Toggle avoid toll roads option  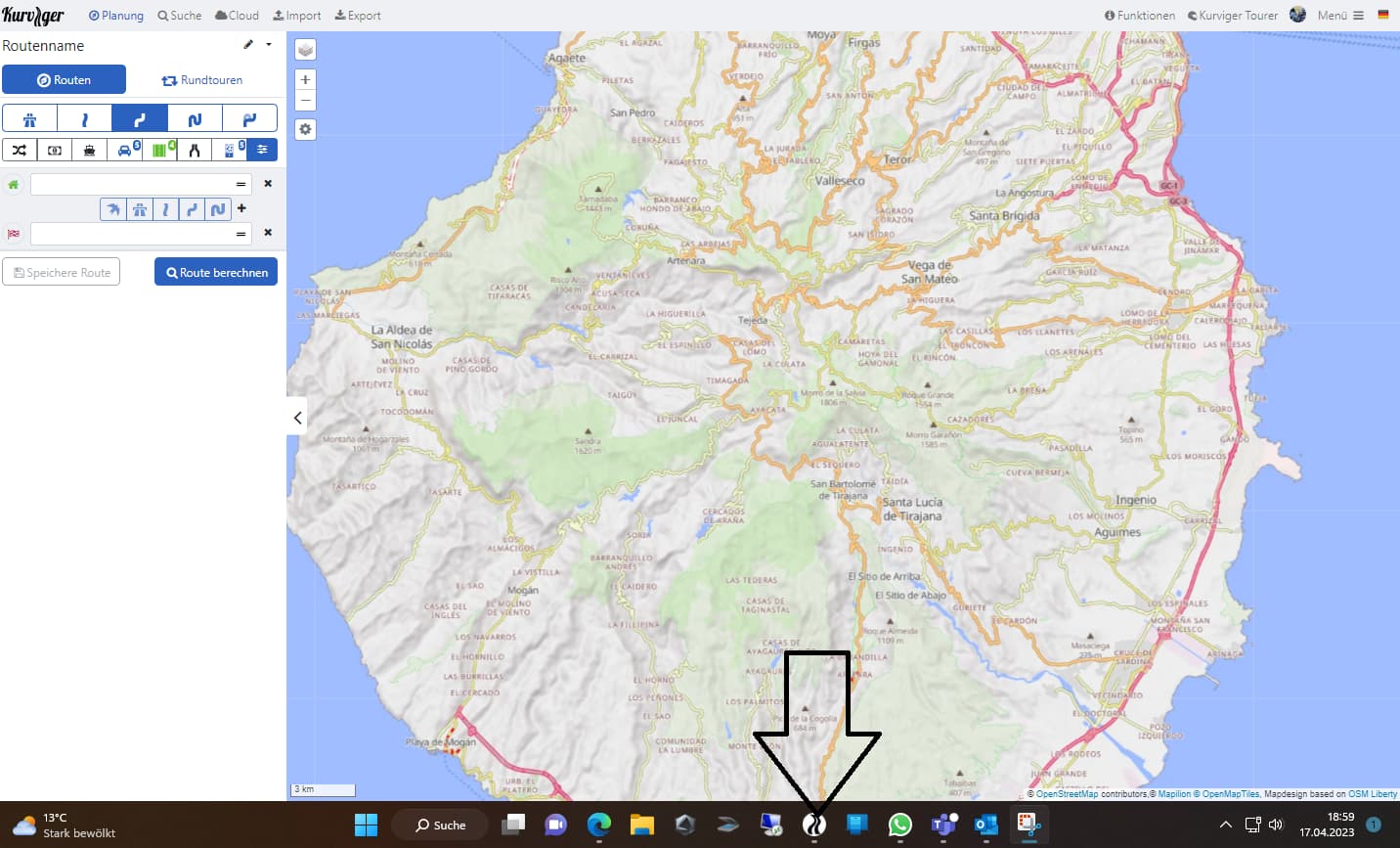point(55,150)
